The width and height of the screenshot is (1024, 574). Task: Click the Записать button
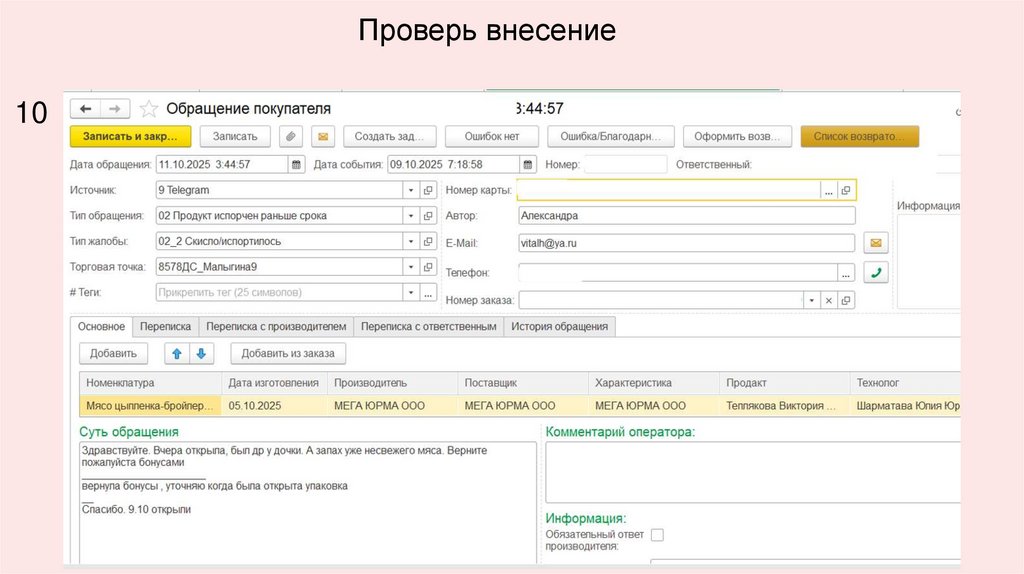pyautogui.click(x=235, y=136)
